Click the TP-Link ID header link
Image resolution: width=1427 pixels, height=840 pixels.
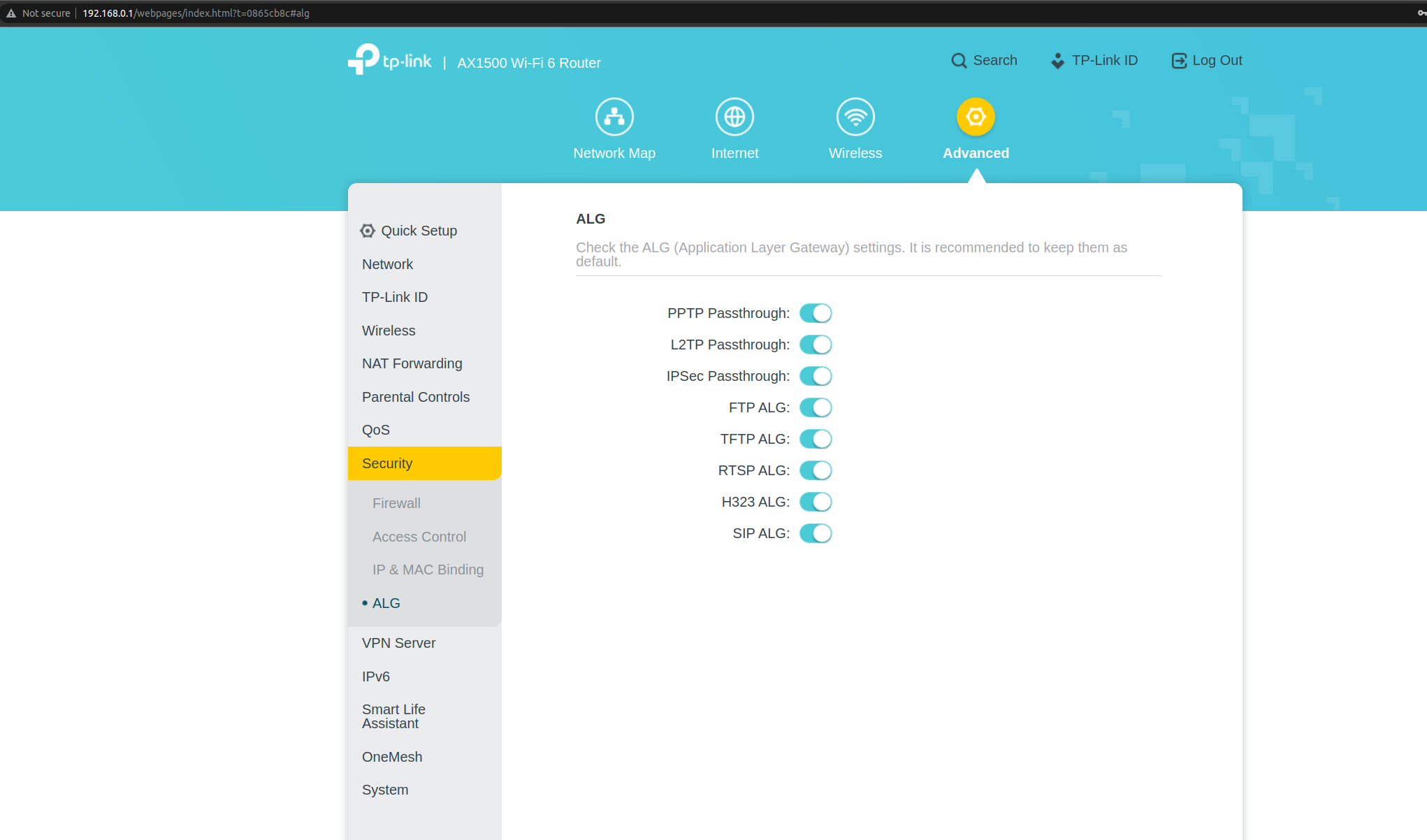click(1105, 60)
